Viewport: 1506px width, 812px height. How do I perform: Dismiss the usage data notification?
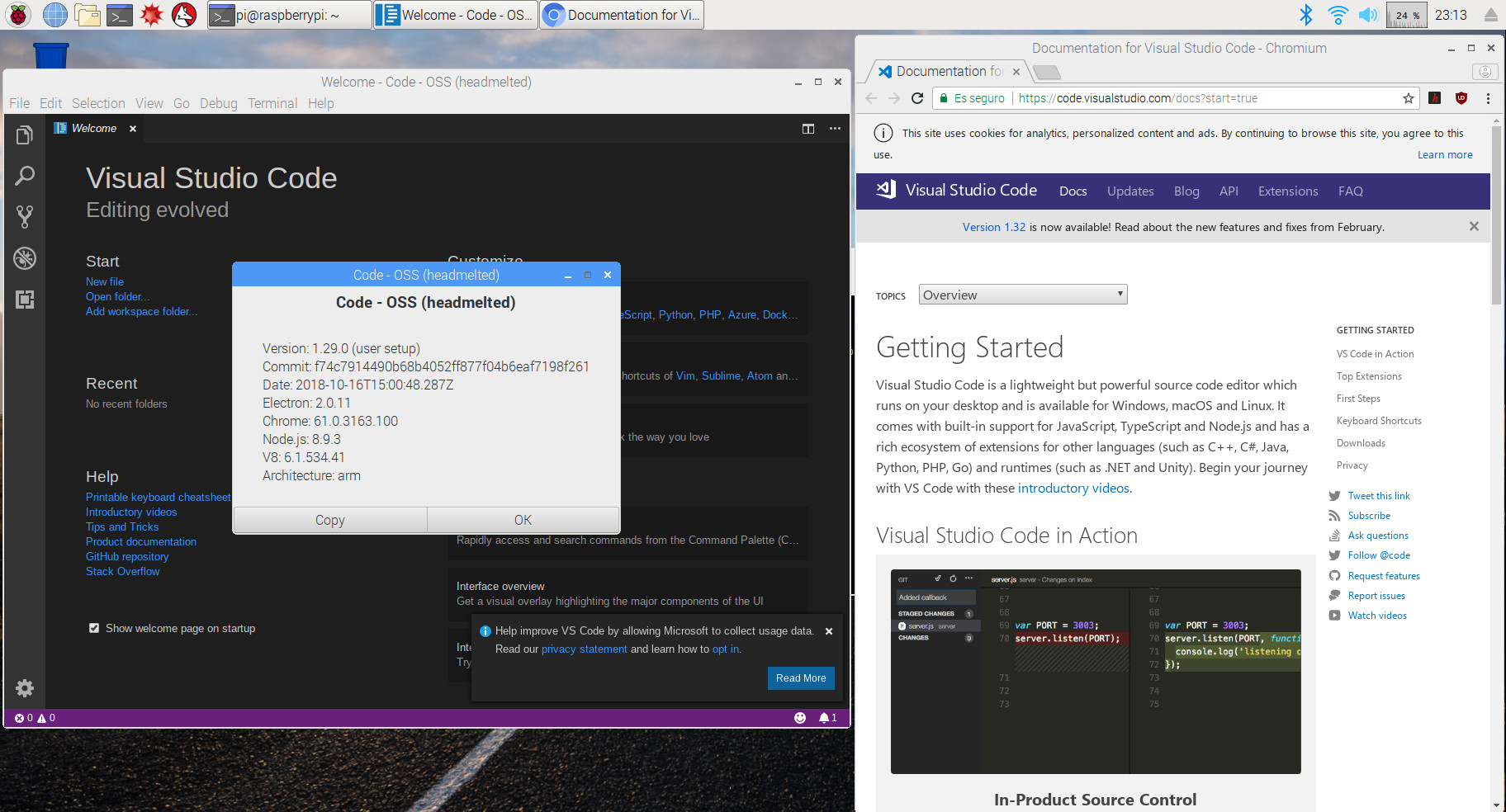(829, 631)
